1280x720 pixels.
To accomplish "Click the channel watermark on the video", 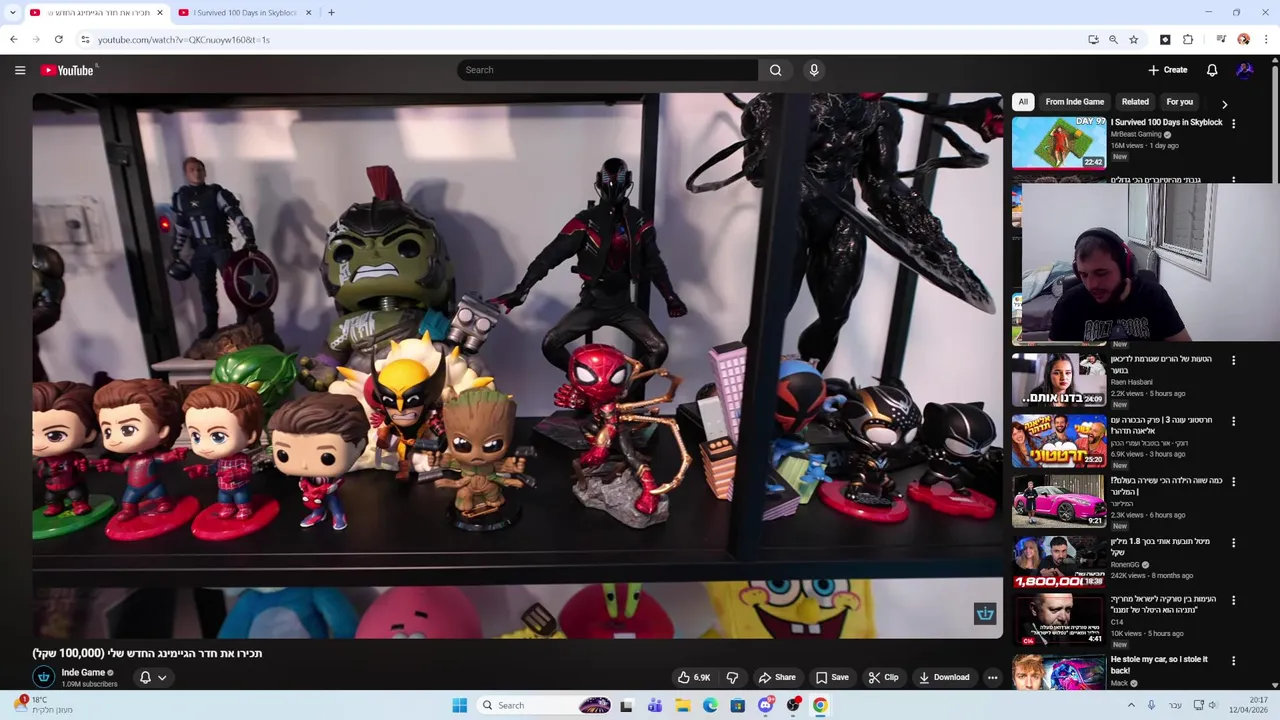I will (985, 613).
